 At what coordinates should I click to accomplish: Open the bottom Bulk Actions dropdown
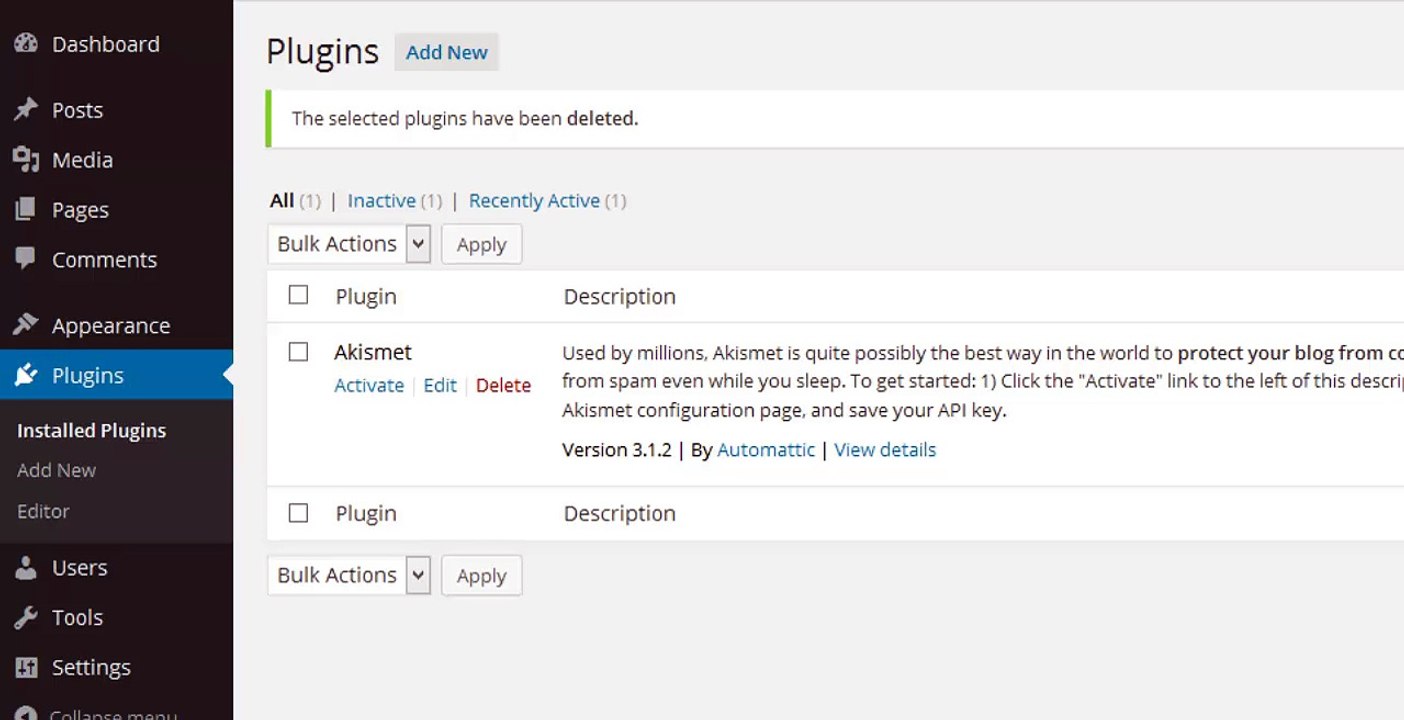coord(349,575)
